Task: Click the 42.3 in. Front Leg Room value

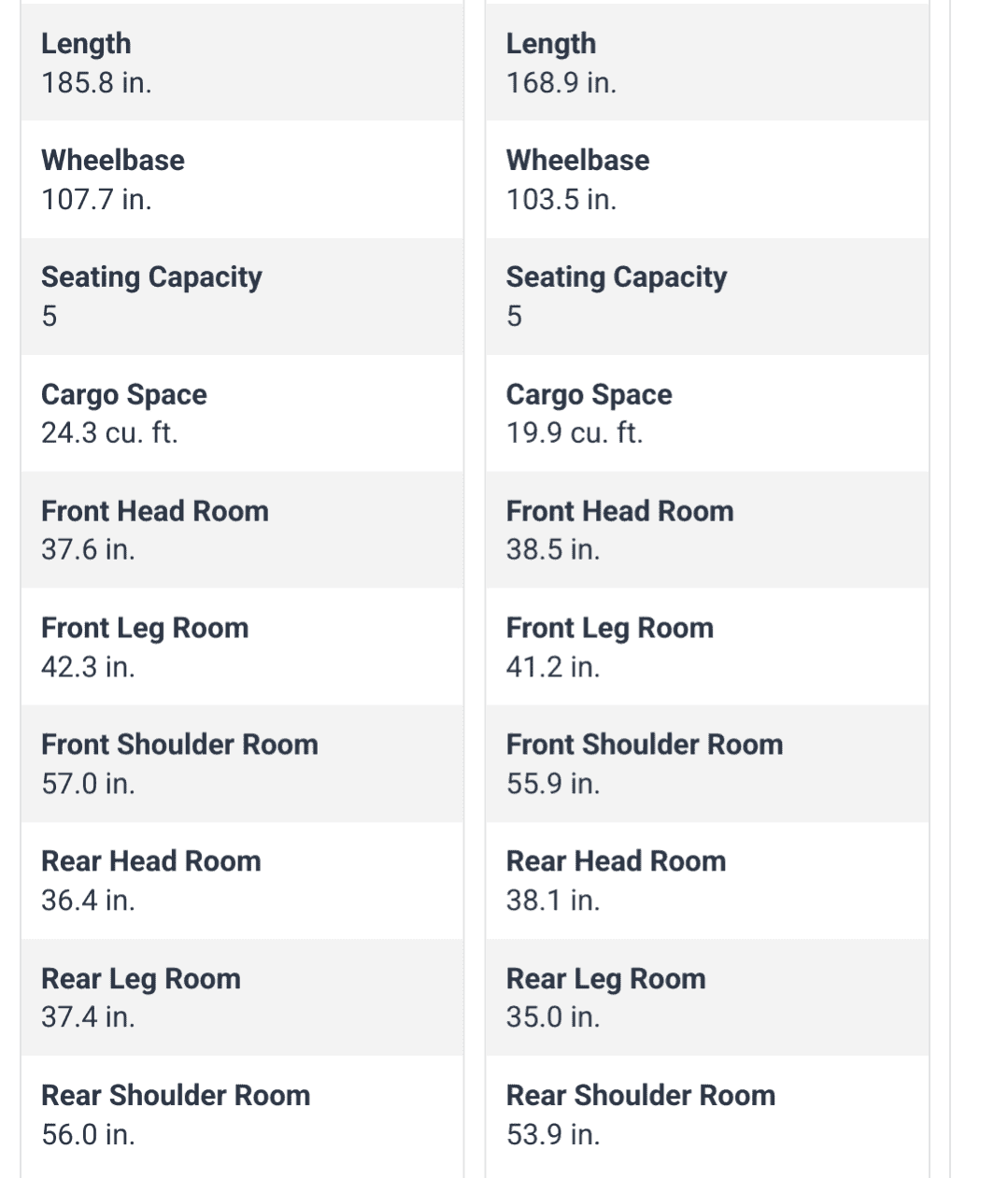Action: tap(88, 667)
